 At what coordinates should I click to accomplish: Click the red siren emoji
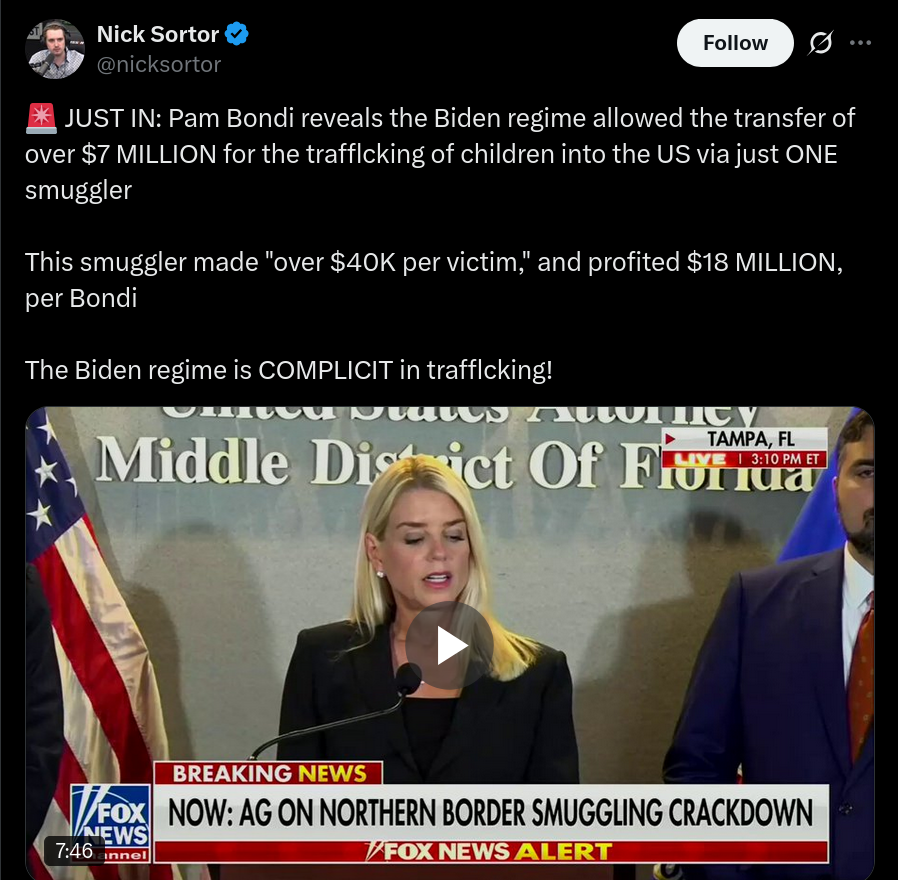[41, 119]
